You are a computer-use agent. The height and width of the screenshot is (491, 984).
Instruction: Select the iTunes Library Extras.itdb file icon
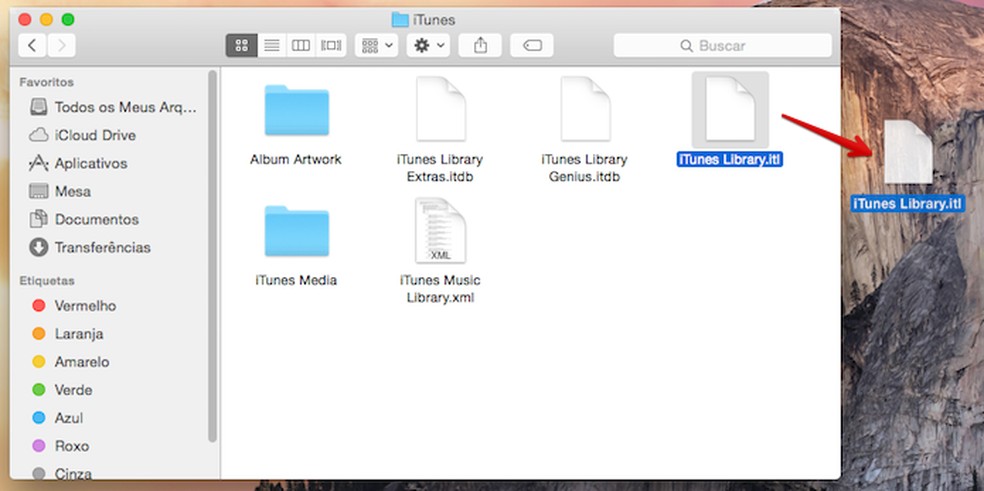[441, 109]
